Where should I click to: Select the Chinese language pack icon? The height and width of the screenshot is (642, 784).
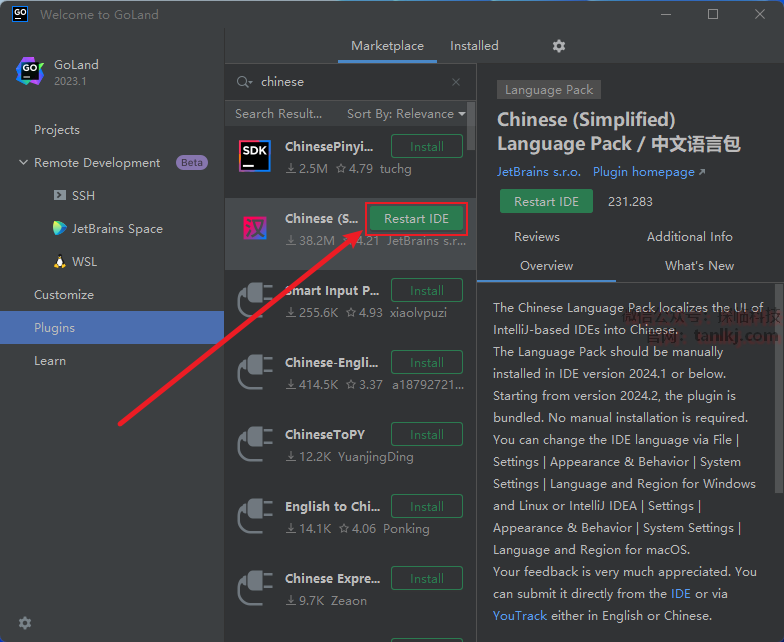[x=255, y=229]
